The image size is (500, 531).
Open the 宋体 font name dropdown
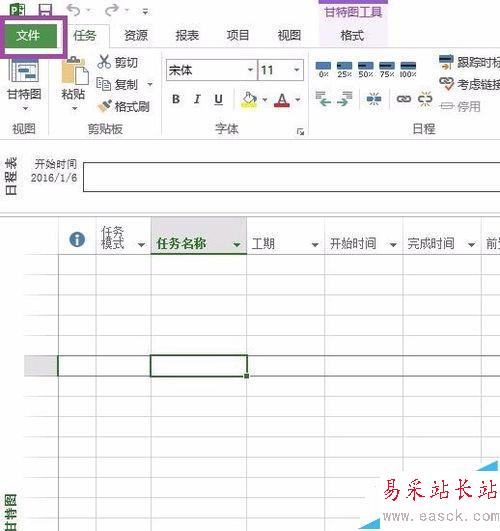(x=250, y=70)
